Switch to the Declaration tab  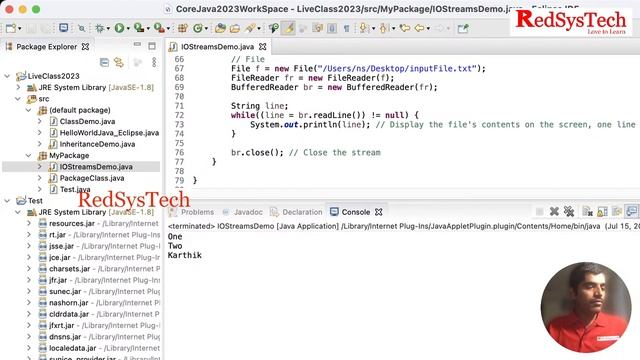[302, 212]
